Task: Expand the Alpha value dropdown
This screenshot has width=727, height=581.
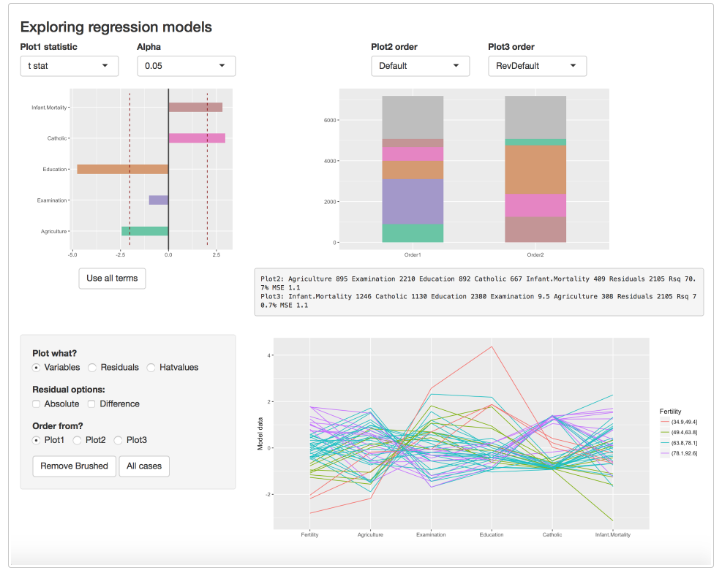Action: (186, 66)
